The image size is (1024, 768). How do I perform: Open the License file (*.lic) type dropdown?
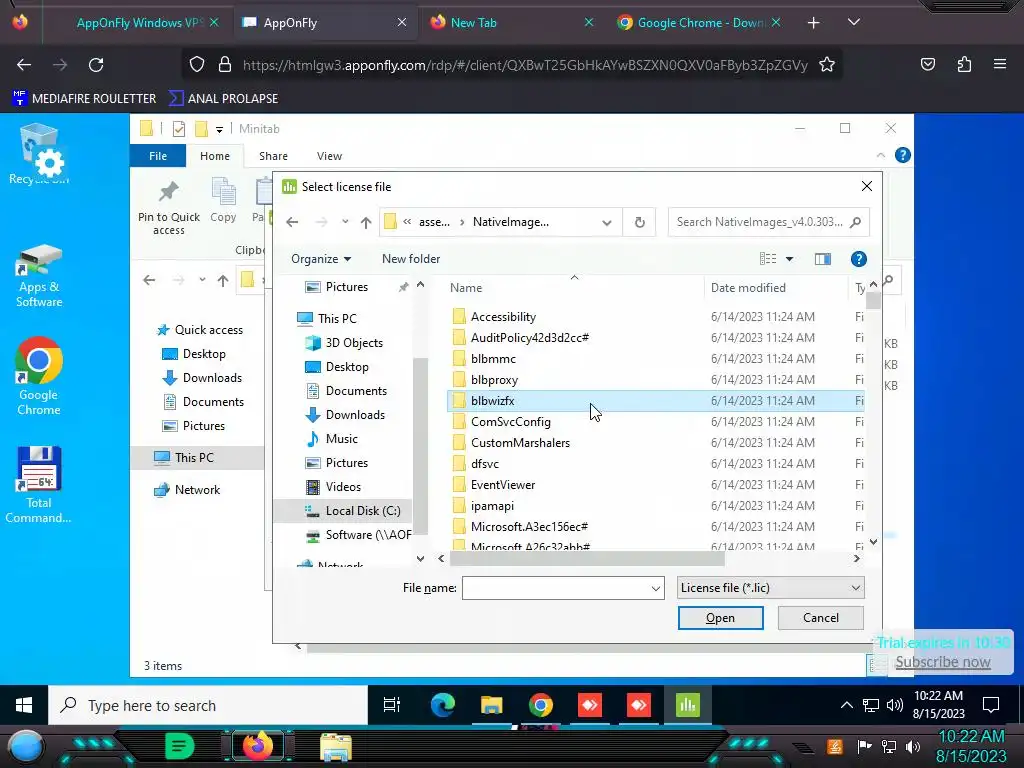click(771, 588)
